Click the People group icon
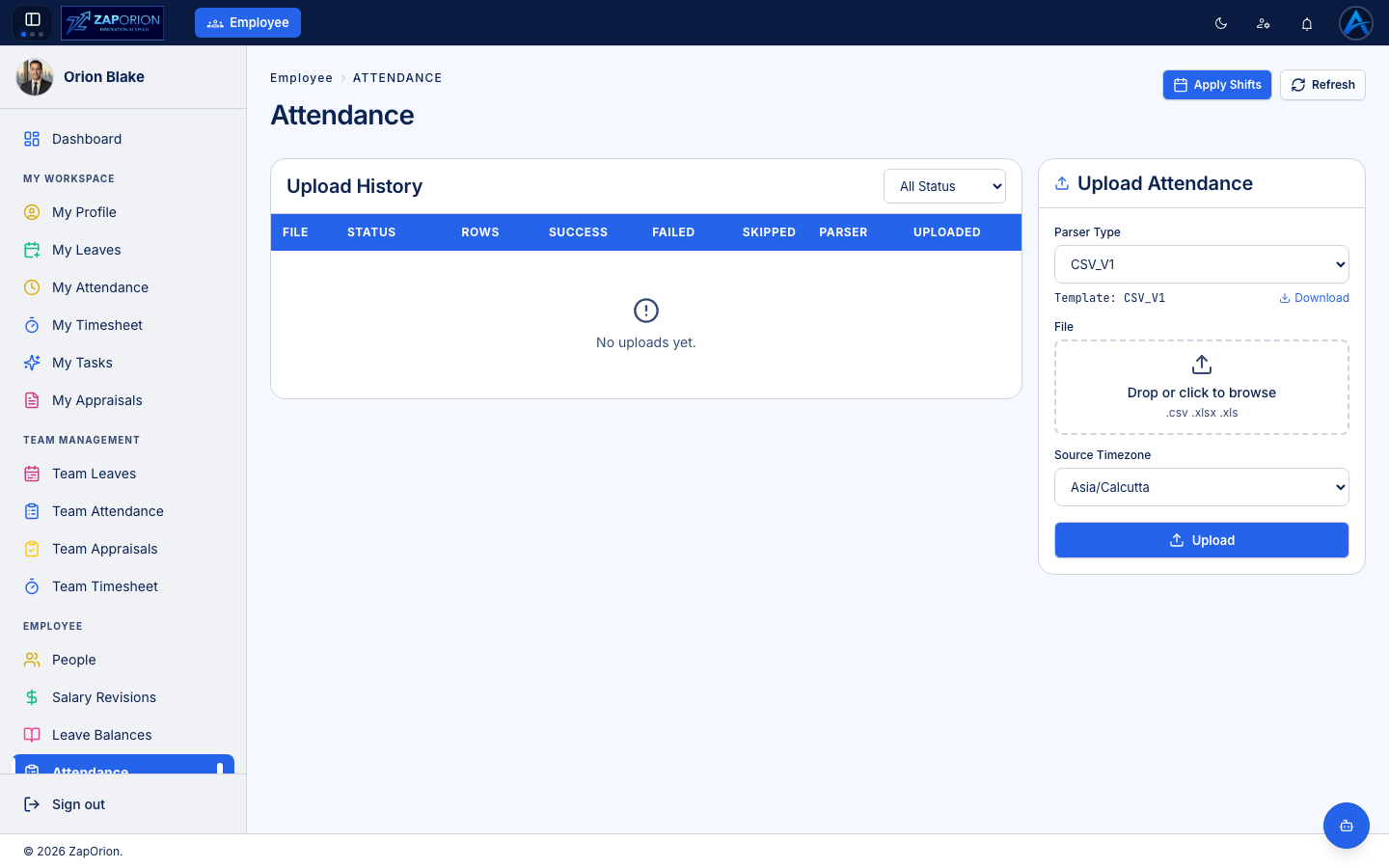The height and width of the screenshot is (868, 1389). (x=32, y=660)
